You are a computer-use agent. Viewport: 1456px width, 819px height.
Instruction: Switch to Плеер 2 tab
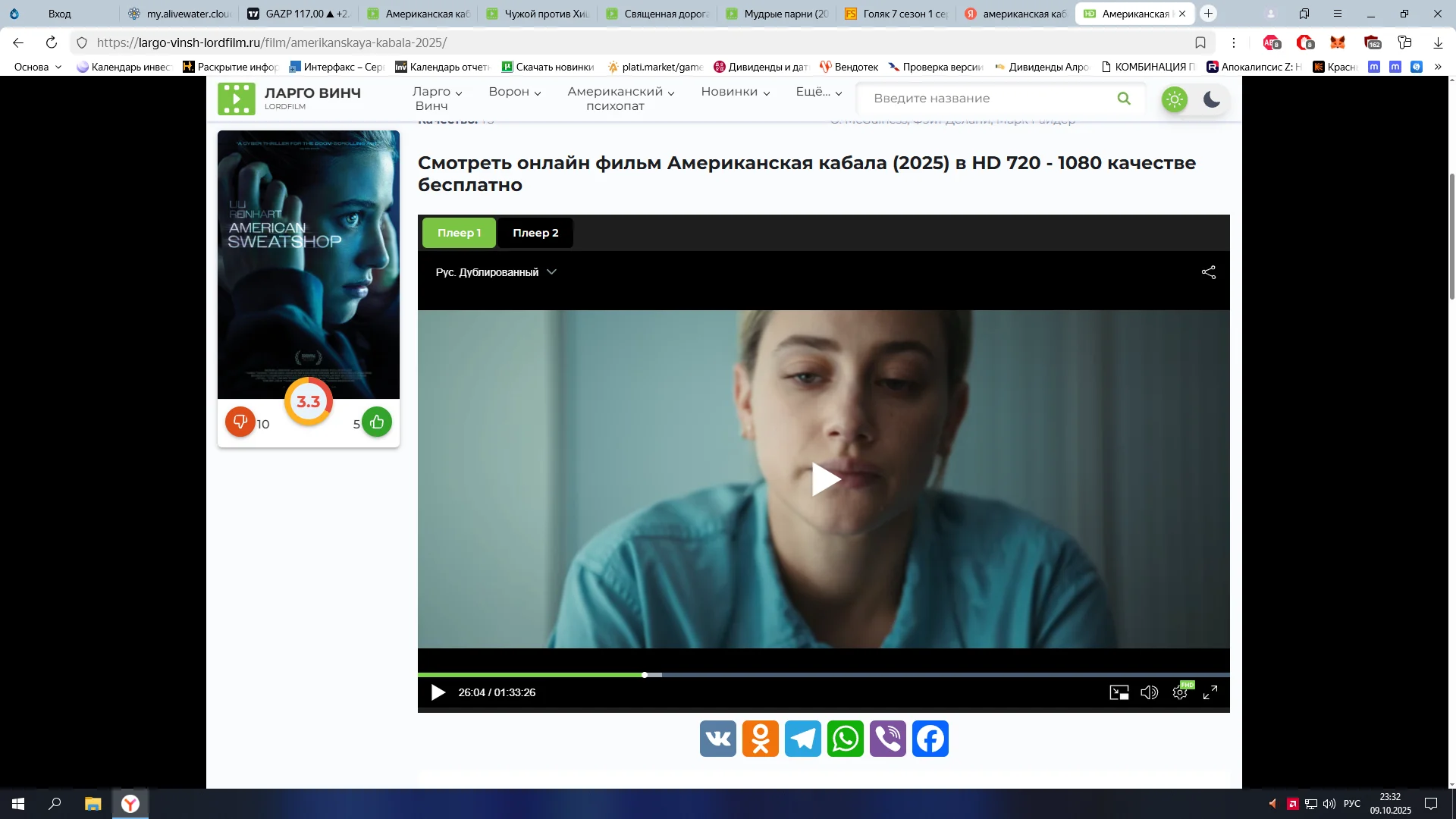tap(535, 233)
